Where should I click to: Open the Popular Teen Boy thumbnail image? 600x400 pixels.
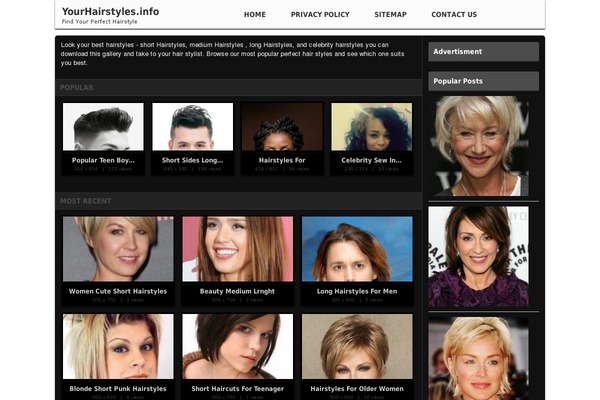103,126
